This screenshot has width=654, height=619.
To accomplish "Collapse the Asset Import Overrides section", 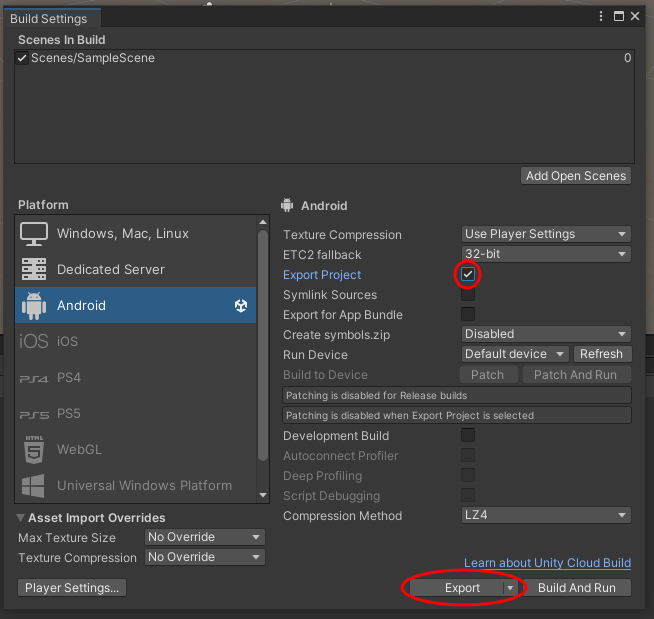I will coord(20,518).
